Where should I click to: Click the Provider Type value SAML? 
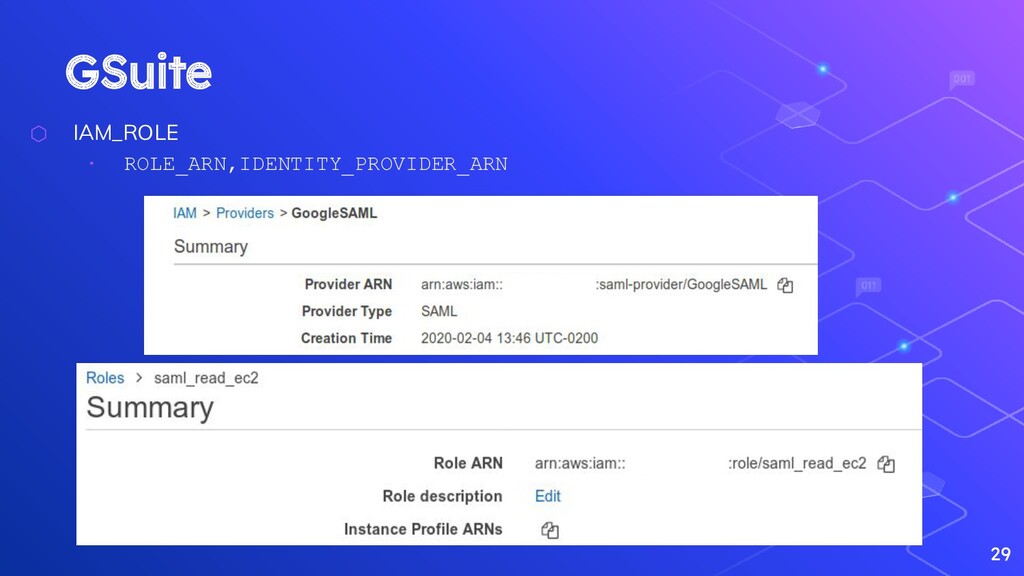(439, 312)
